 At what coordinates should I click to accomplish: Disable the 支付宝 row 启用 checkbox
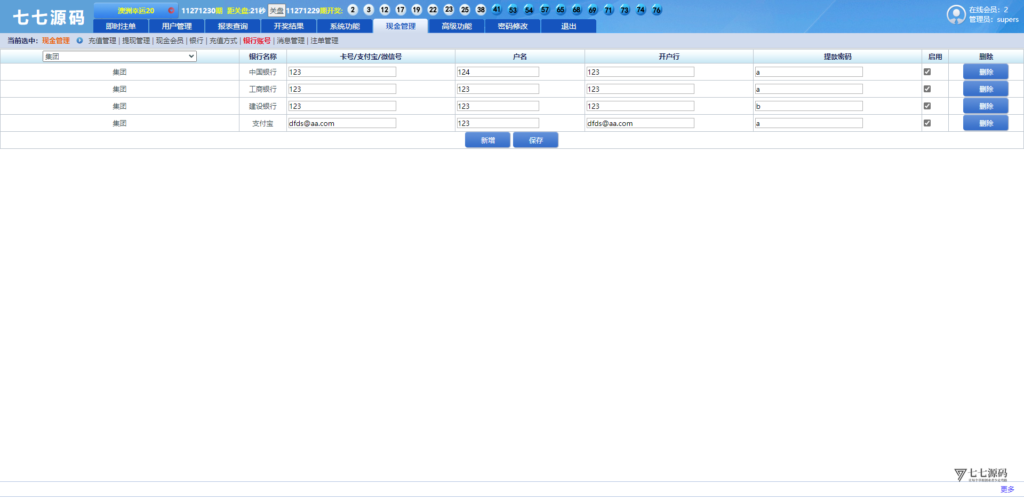pos(927,123)
